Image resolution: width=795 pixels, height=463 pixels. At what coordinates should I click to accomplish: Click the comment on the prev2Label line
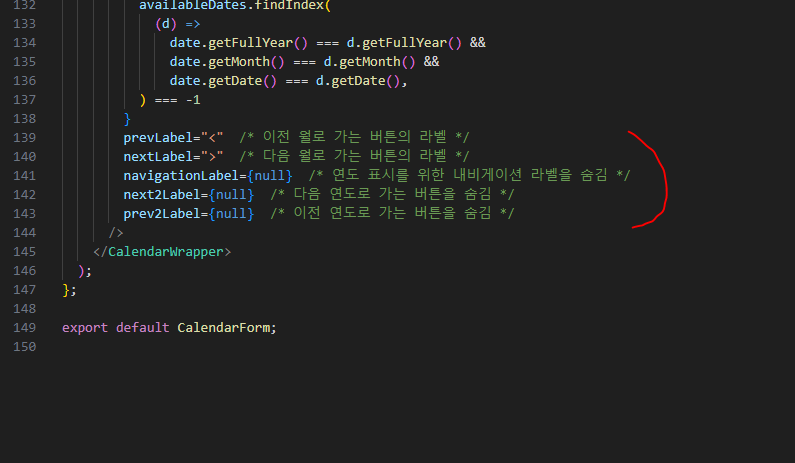click(x=392, y=213)
